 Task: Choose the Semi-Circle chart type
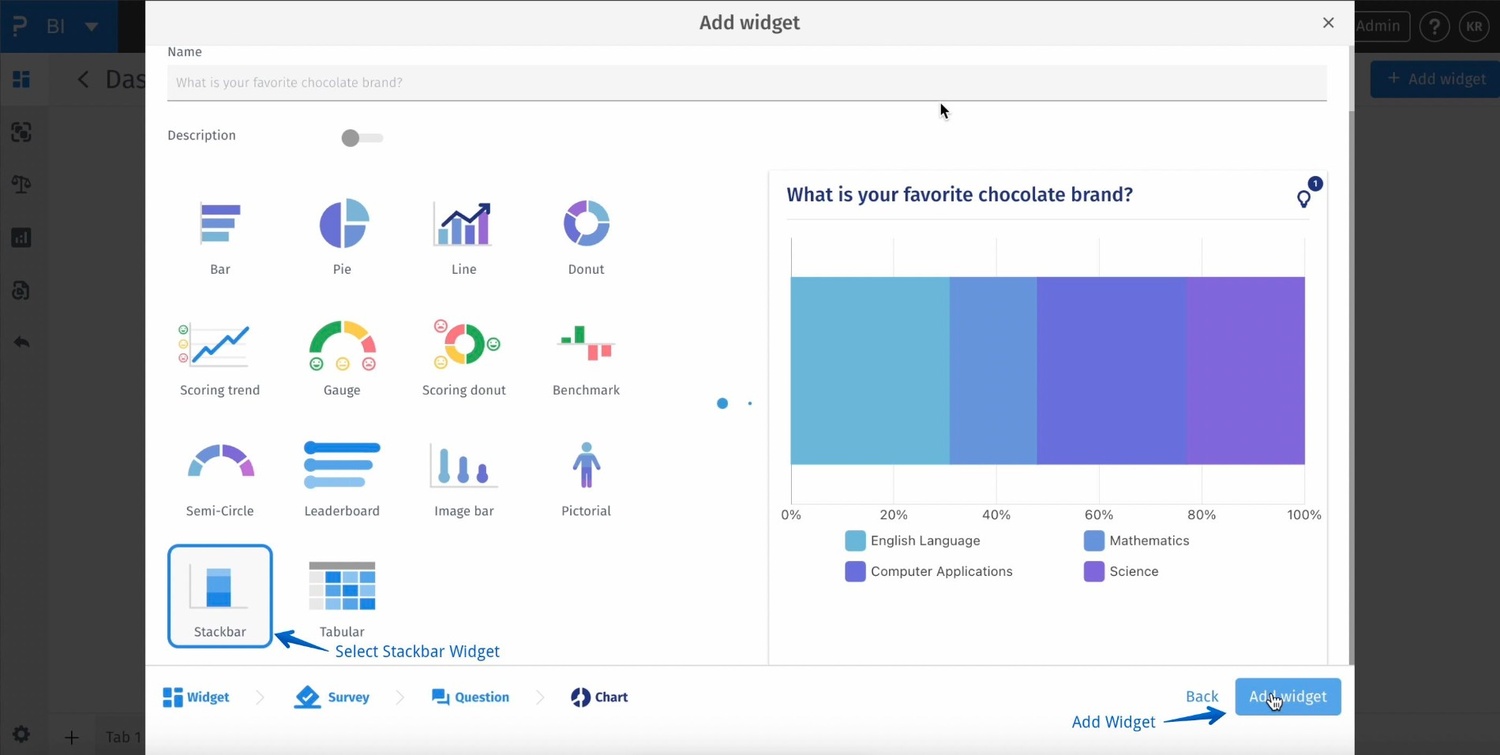[x=219, y=463]
